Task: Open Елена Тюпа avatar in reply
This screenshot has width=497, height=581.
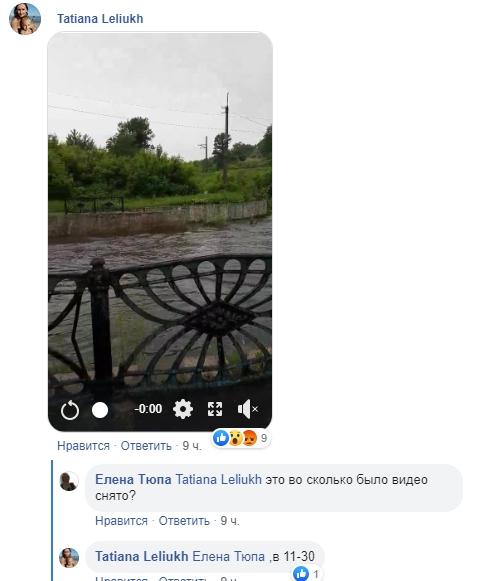Action: coord(69,481)
